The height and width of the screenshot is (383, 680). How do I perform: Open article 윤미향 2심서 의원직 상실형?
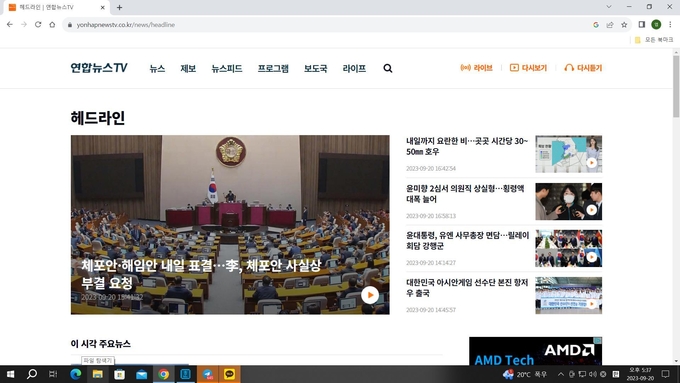(465, 194)
